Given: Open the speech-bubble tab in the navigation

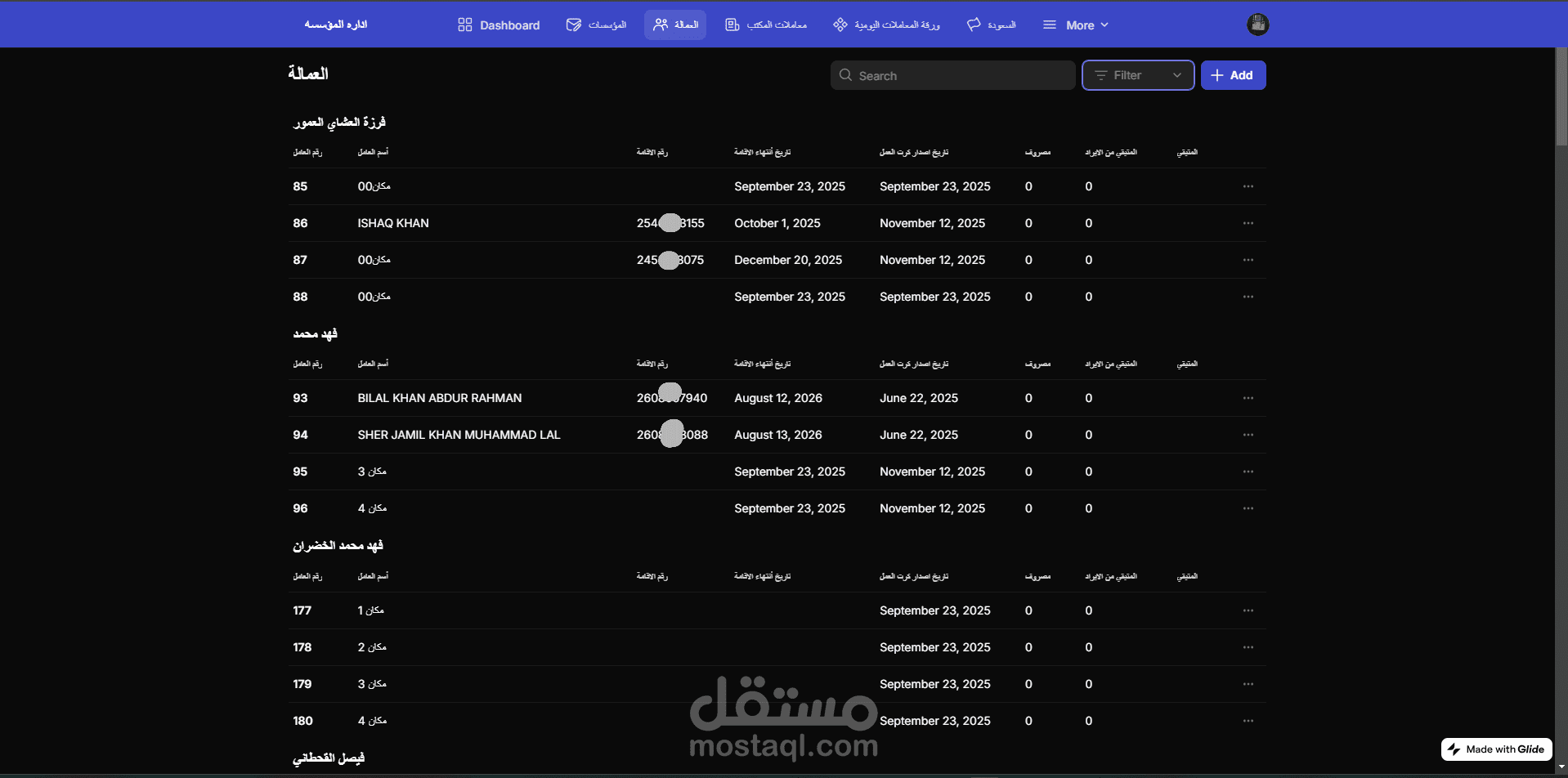Looking at the screenshot, I should tap(991, 25).
